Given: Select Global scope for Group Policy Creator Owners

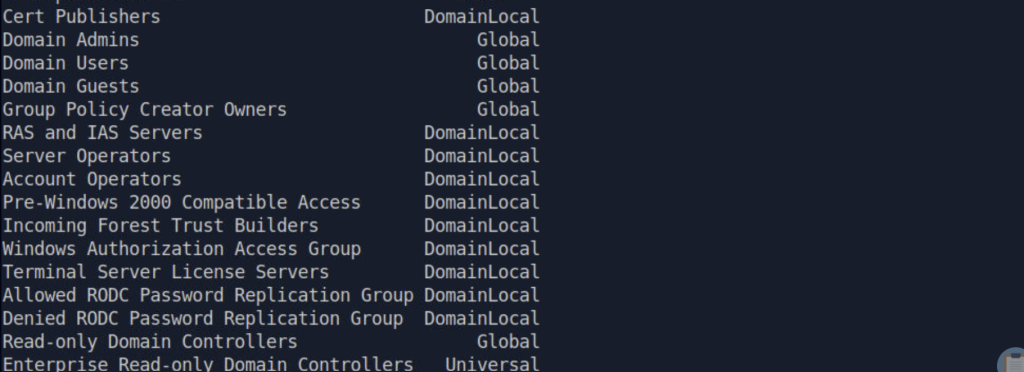Looking at the screenshot, I should click(508, 110).
